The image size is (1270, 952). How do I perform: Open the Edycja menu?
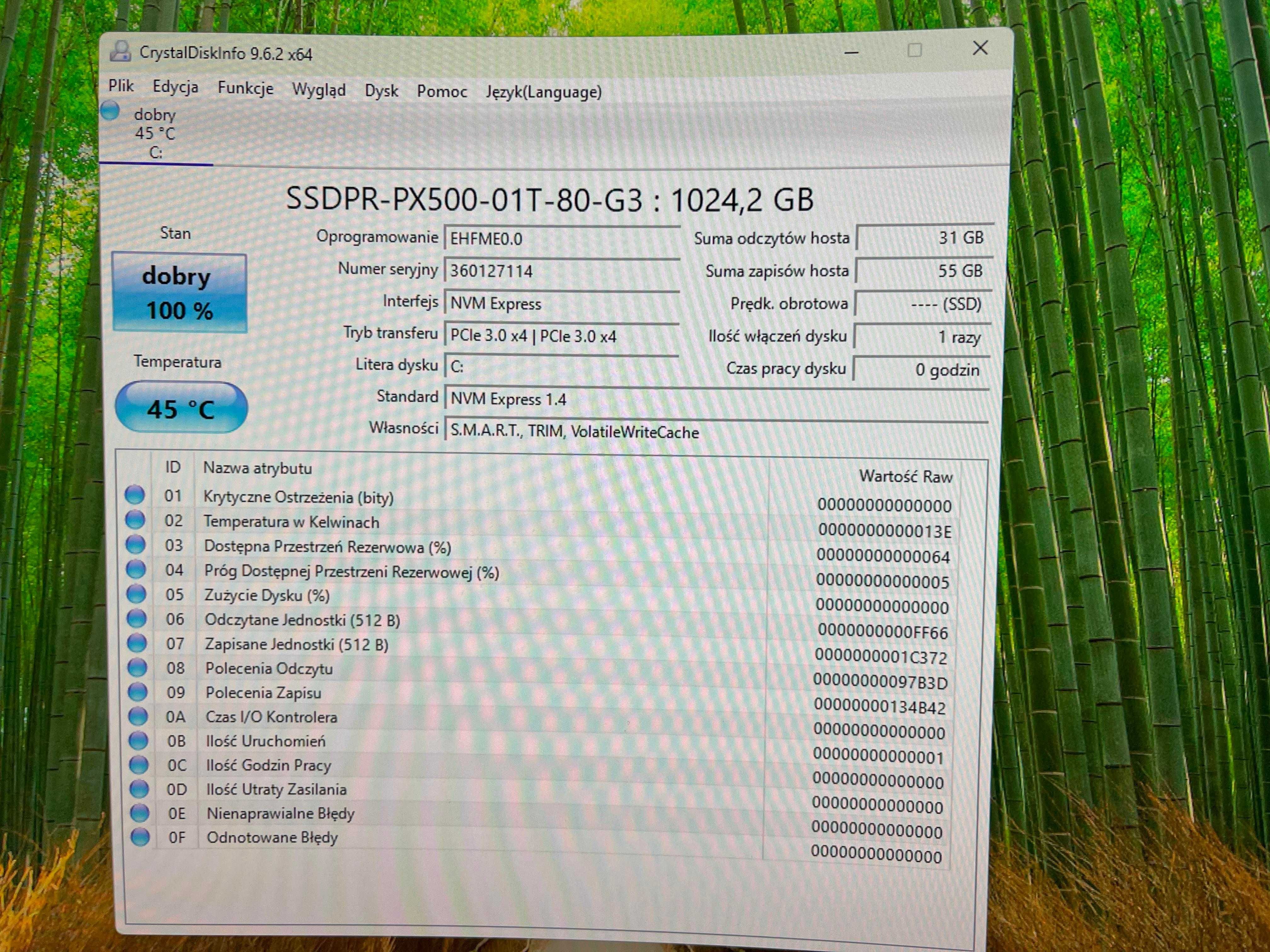175,87
